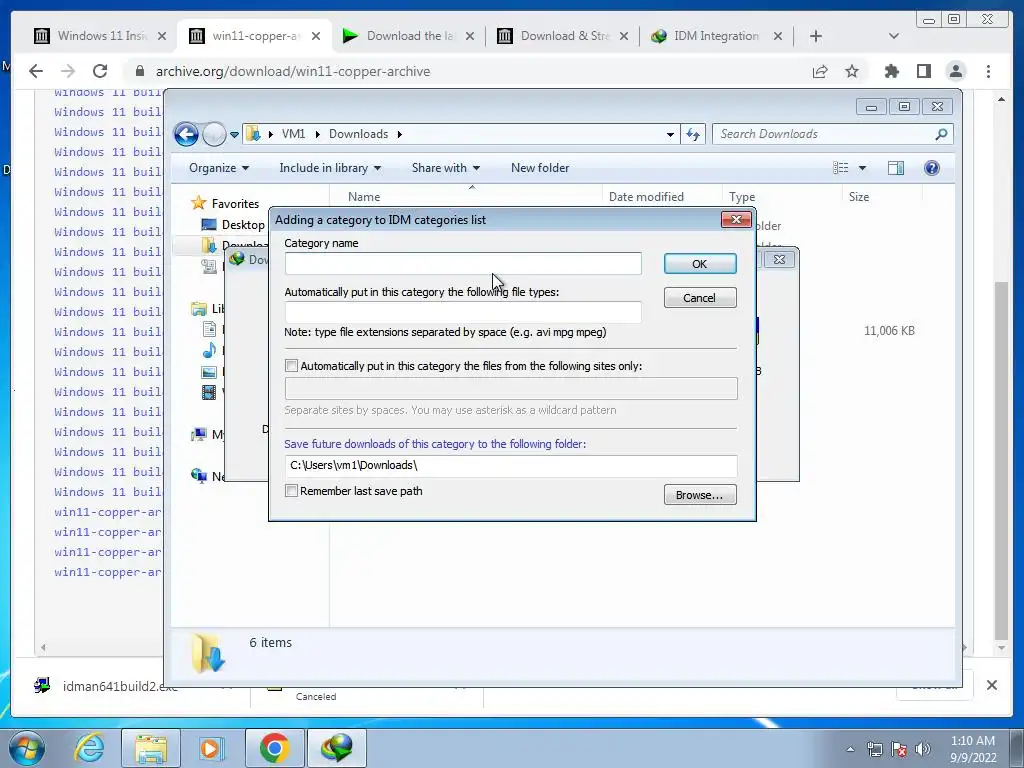Screen dimensions: 1024x768
Task: Open the Chrome three-dot menu
Action: click(989, 71)
